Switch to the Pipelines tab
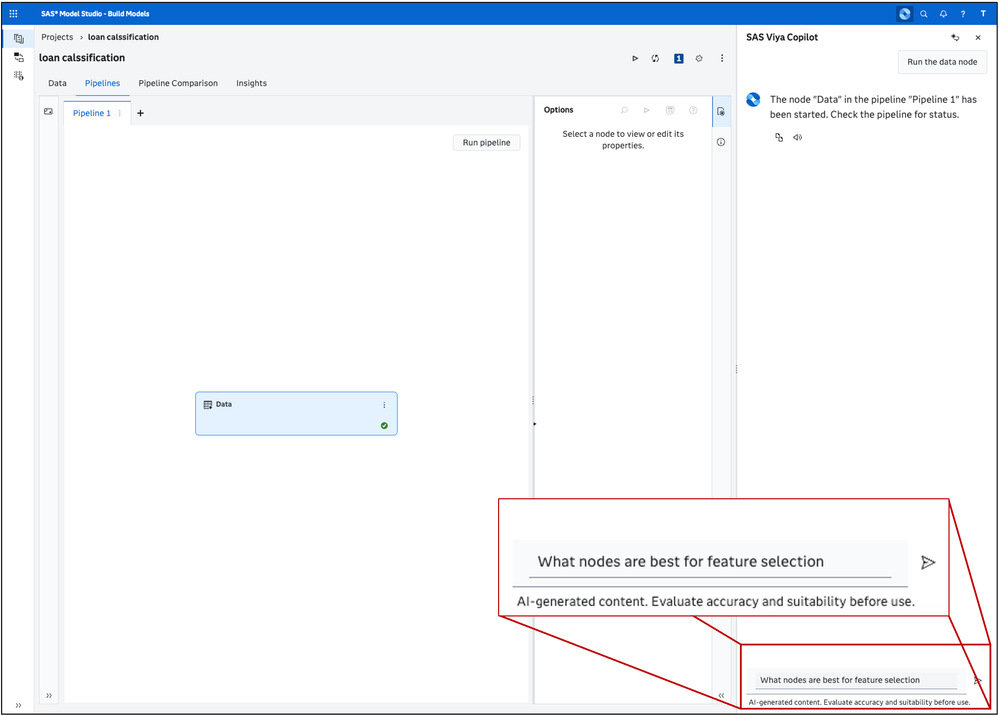This screenshot has height=715, width=999. tap(103, 83)
